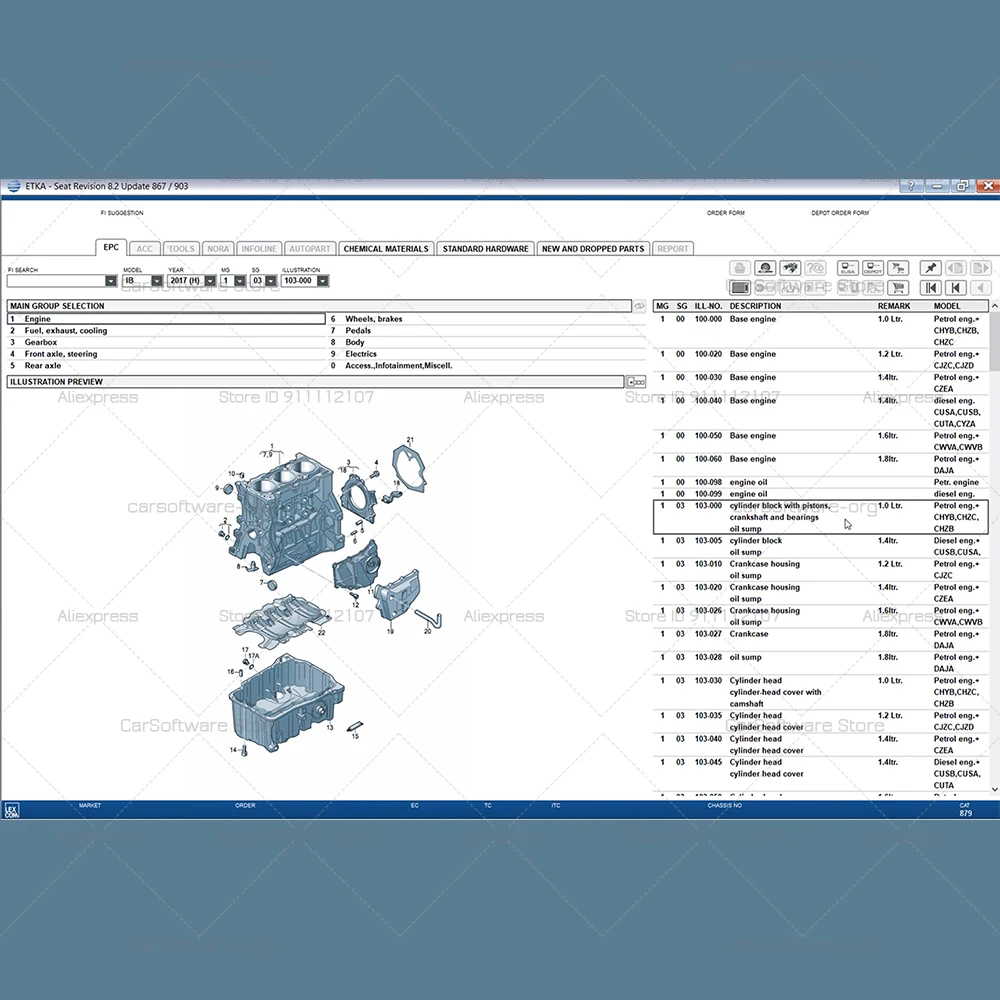Click the REPORT tab
The height and width of the screenshot is (1000, 1000).
click(673, 249)
